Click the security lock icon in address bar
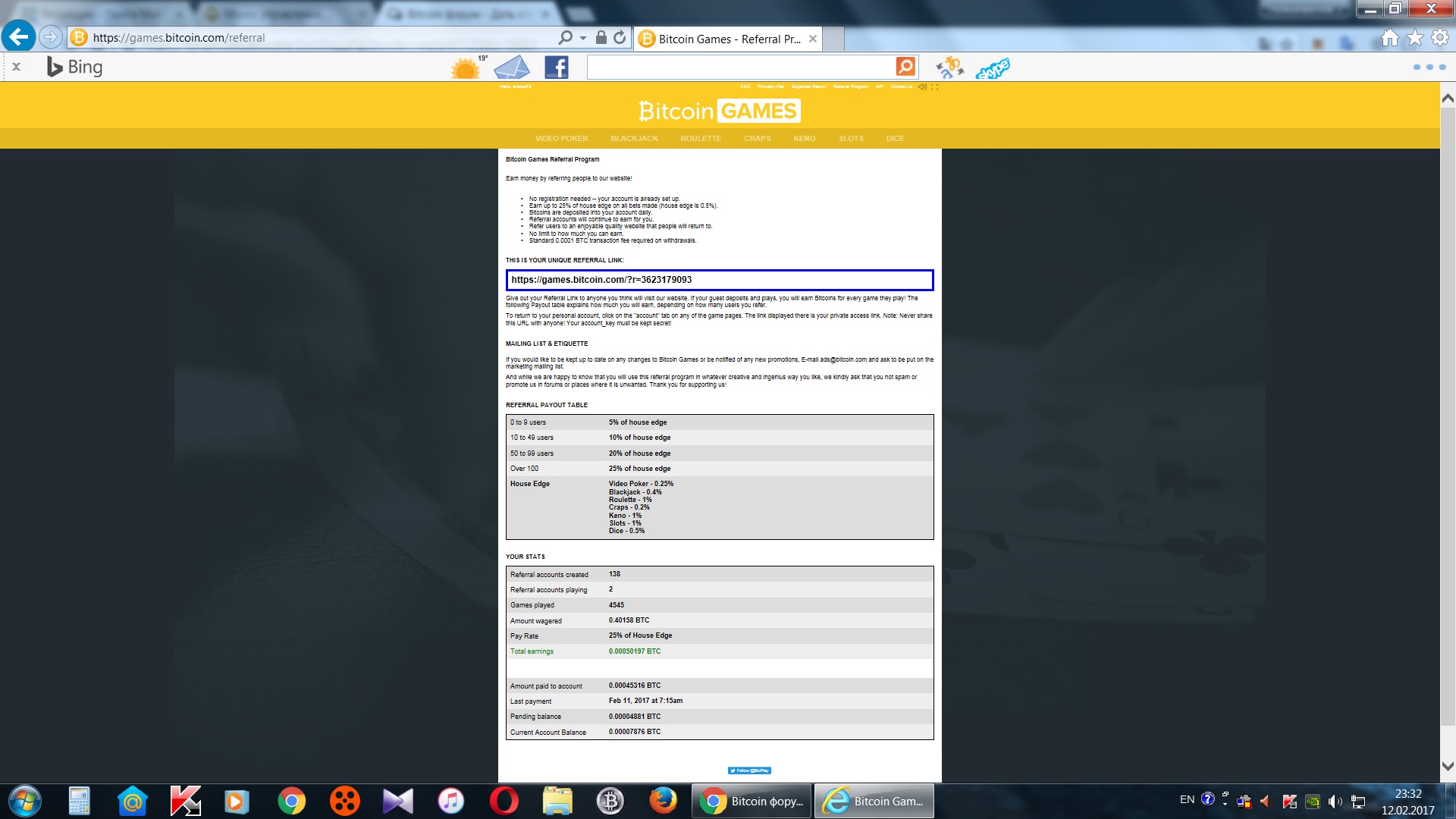The image size is (1456, 819). 601,37
